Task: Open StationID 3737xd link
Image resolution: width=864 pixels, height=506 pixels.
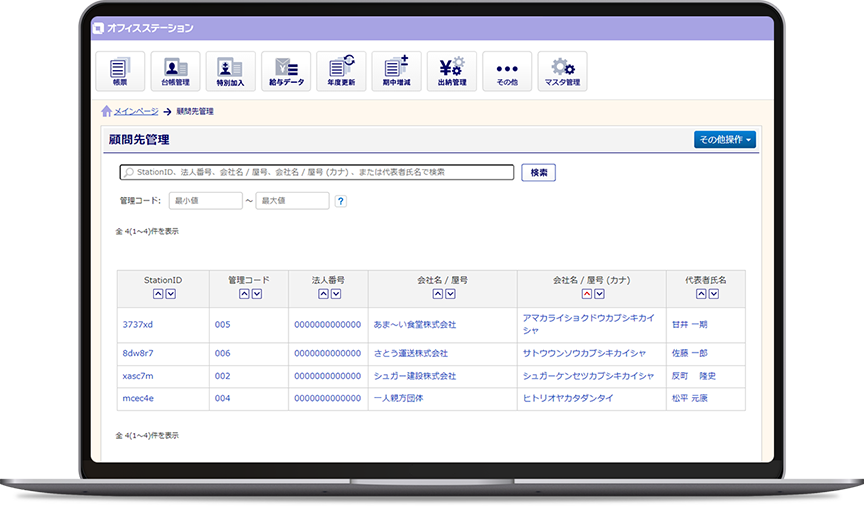Action: (x=138, y=325)
